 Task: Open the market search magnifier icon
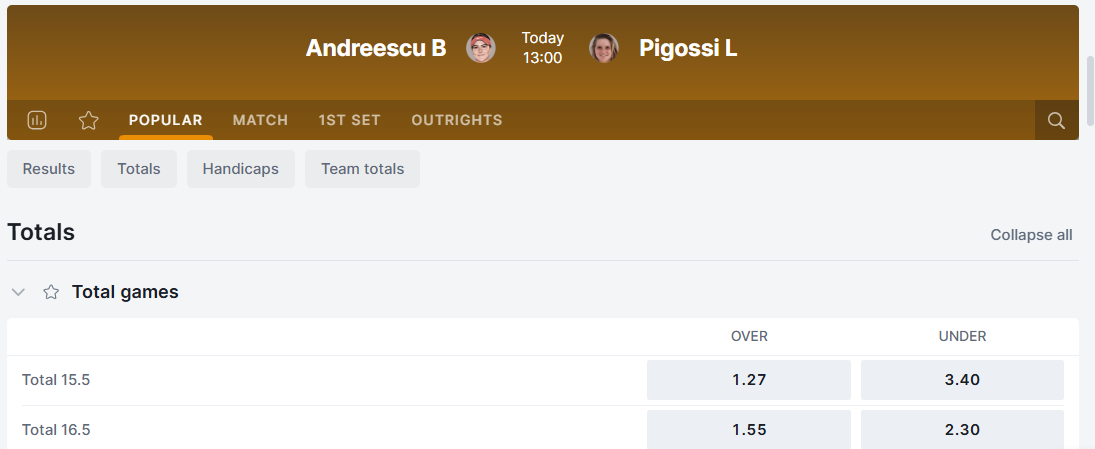pos(1056,120)
